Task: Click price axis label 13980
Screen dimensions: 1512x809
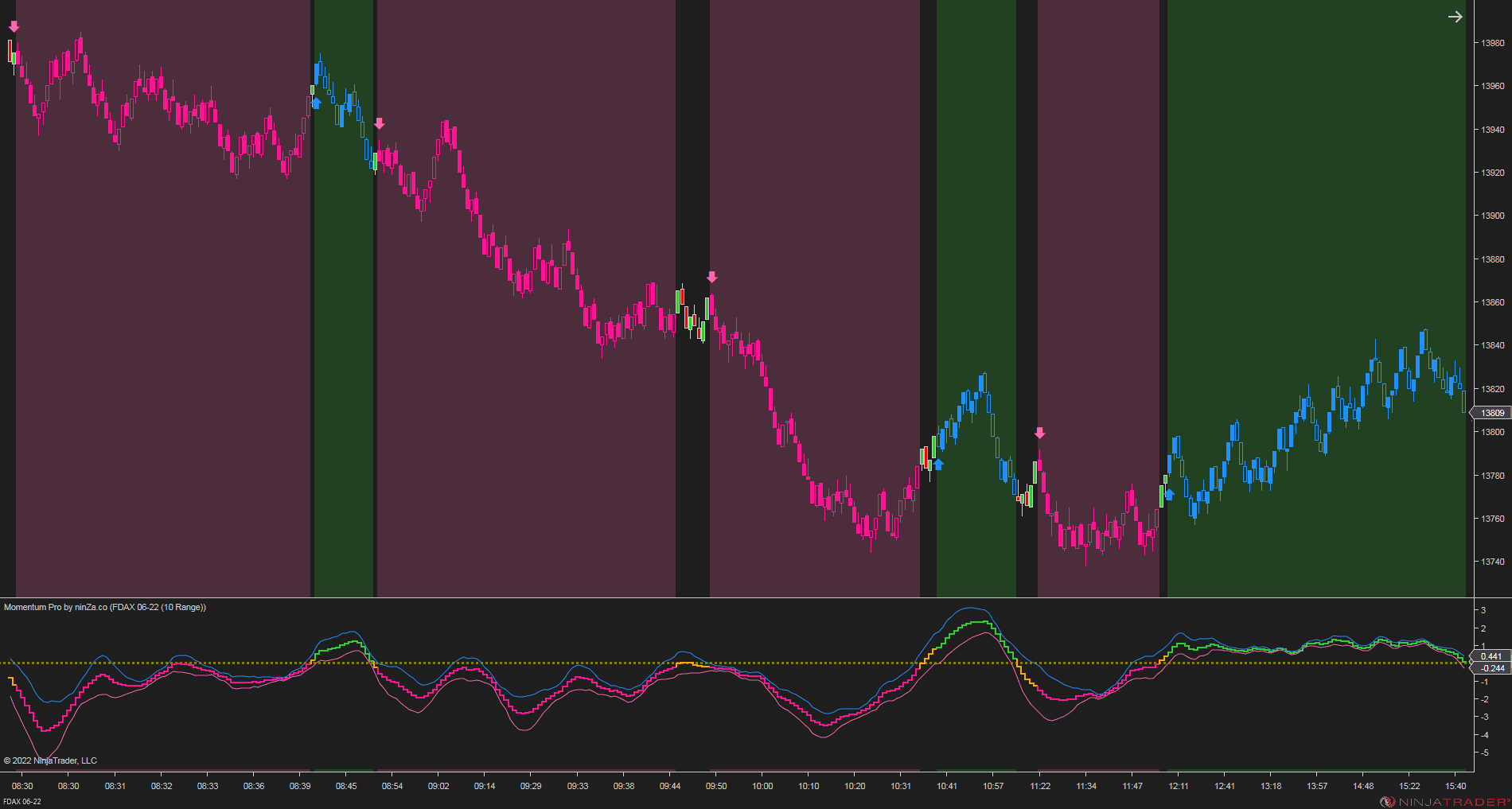Action: 1493,43
